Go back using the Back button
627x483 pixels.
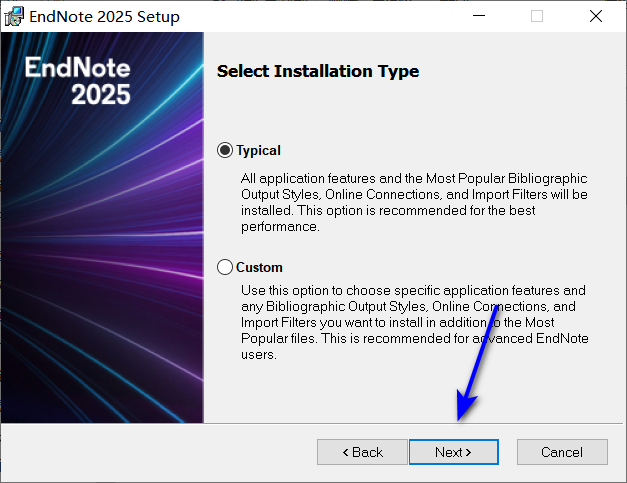[362, 452]
